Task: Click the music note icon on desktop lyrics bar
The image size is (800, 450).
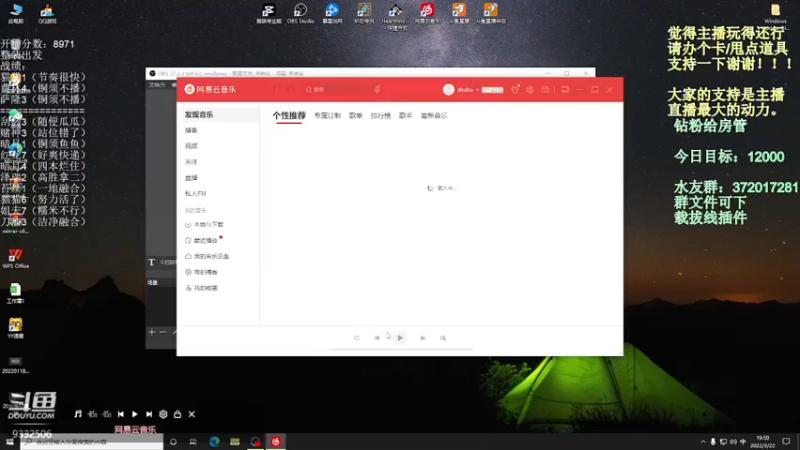Action: point(78,414)
